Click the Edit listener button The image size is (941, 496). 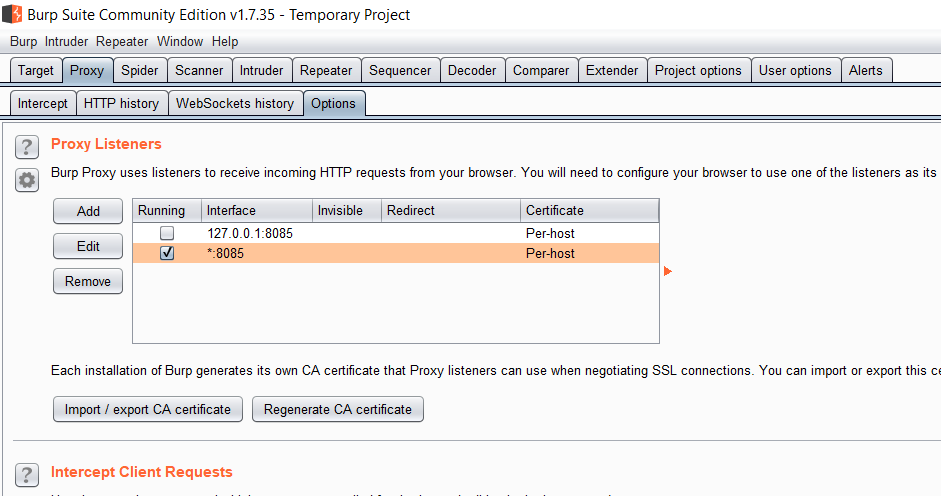[88, 246]
